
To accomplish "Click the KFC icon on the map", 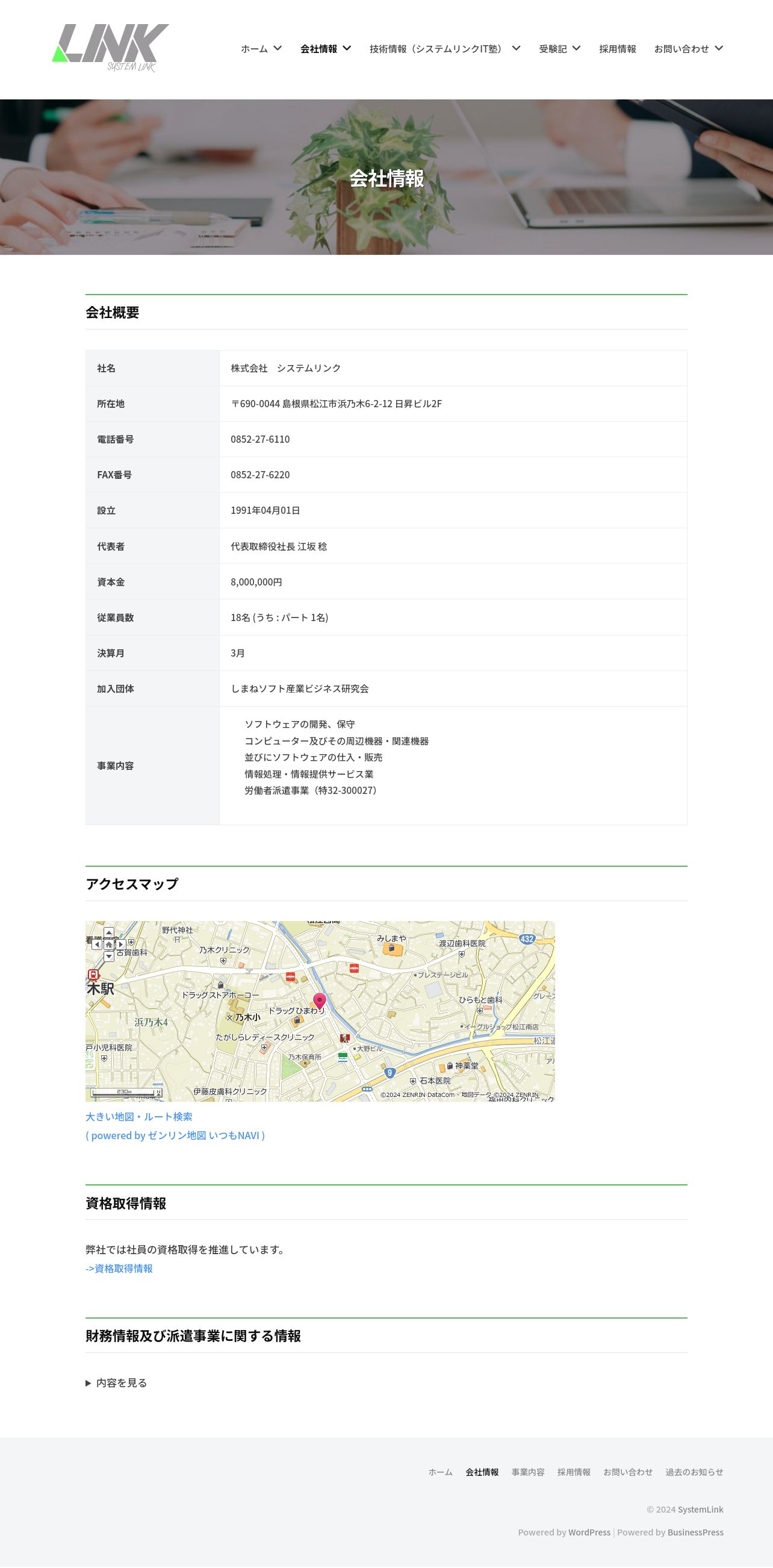I will click(x=345, y=1039).
